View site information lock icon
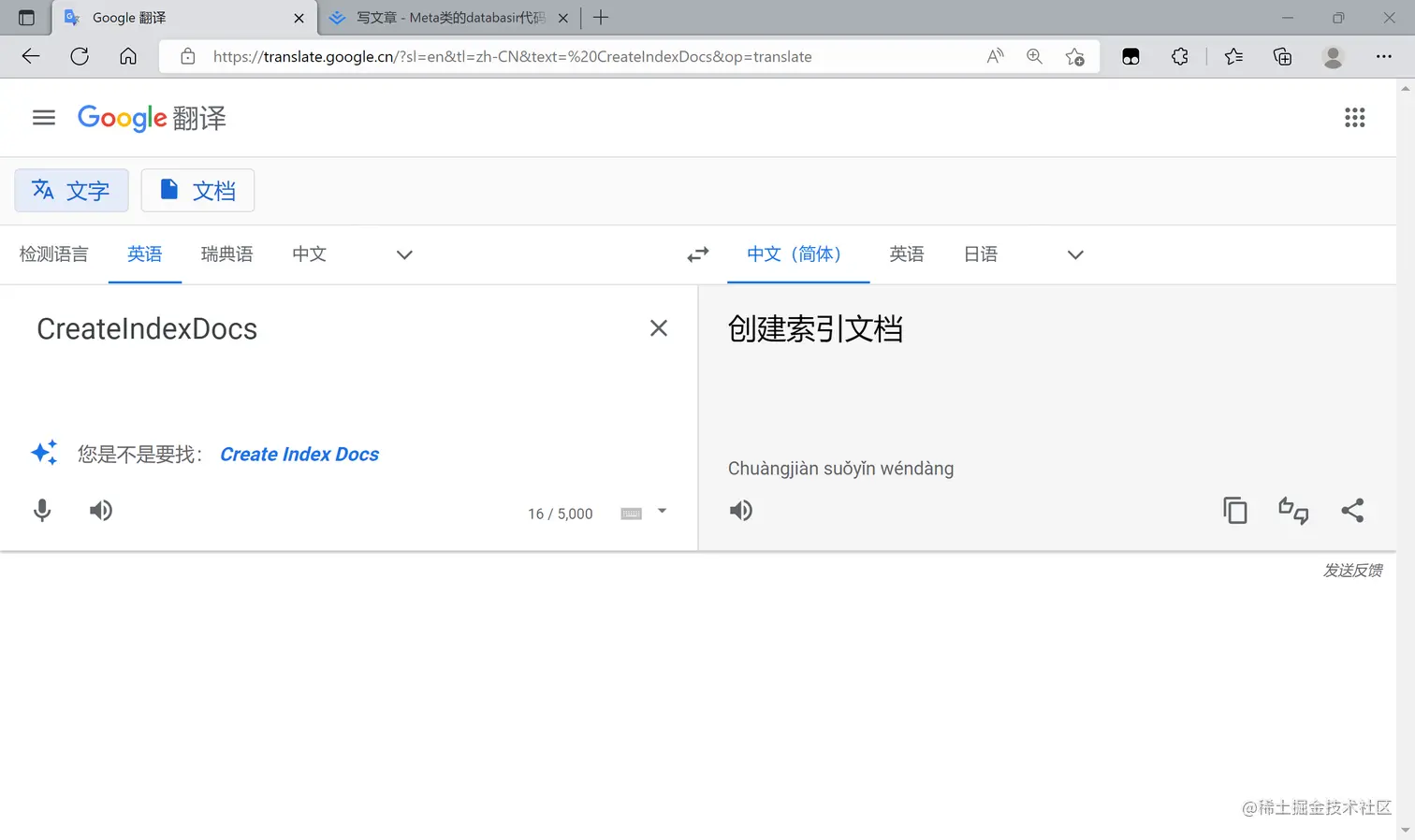 pos(188,56)
